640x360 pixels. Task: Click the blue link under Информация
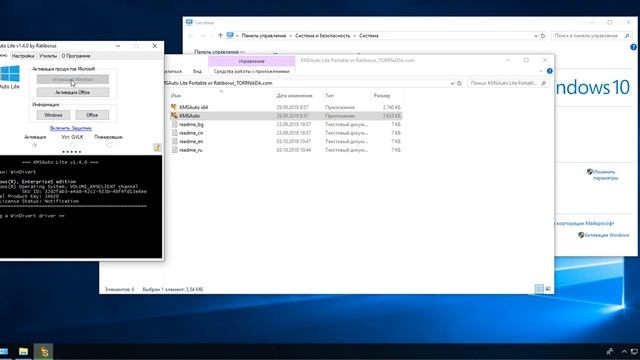pos(71,128)
